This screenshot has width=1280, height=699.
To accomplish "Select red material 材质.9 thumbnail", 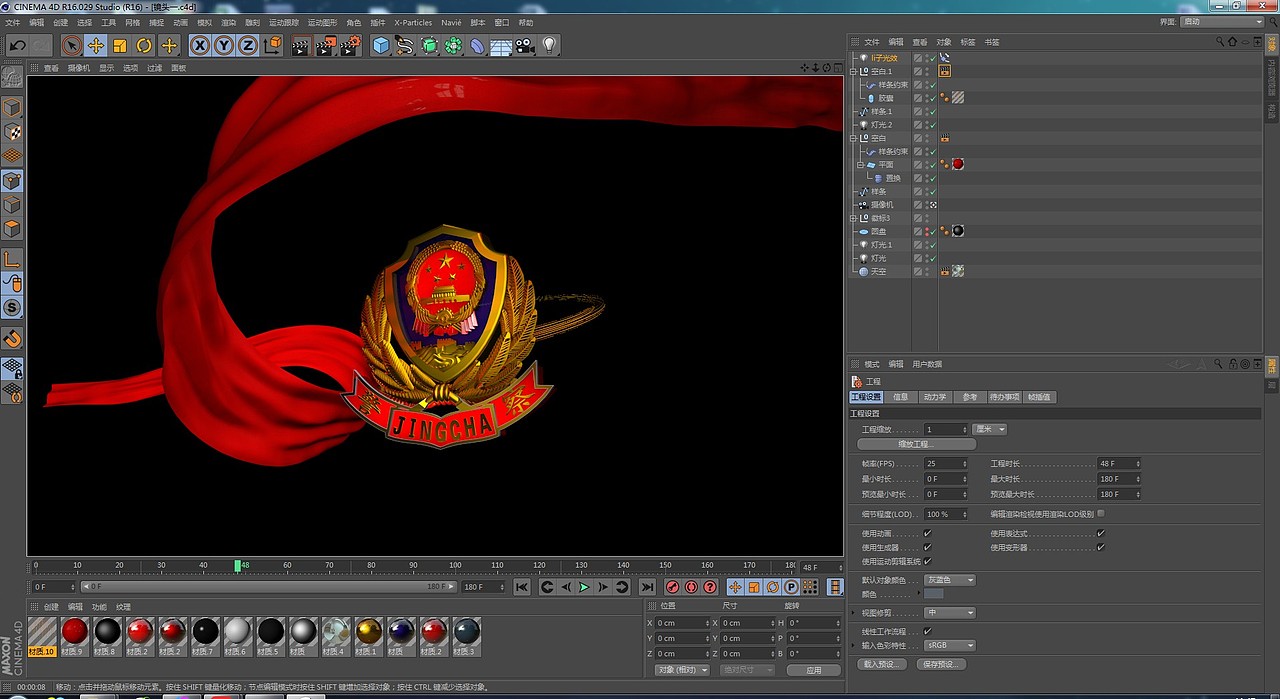I will (75, 631).
